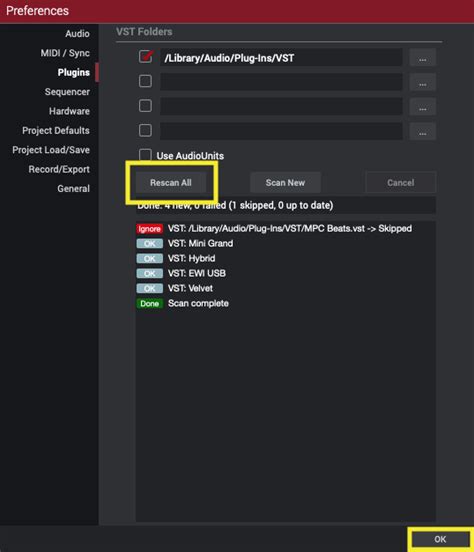
Task: Click the OK badge beside Mini Grand
Action: (x=150, y=244)
